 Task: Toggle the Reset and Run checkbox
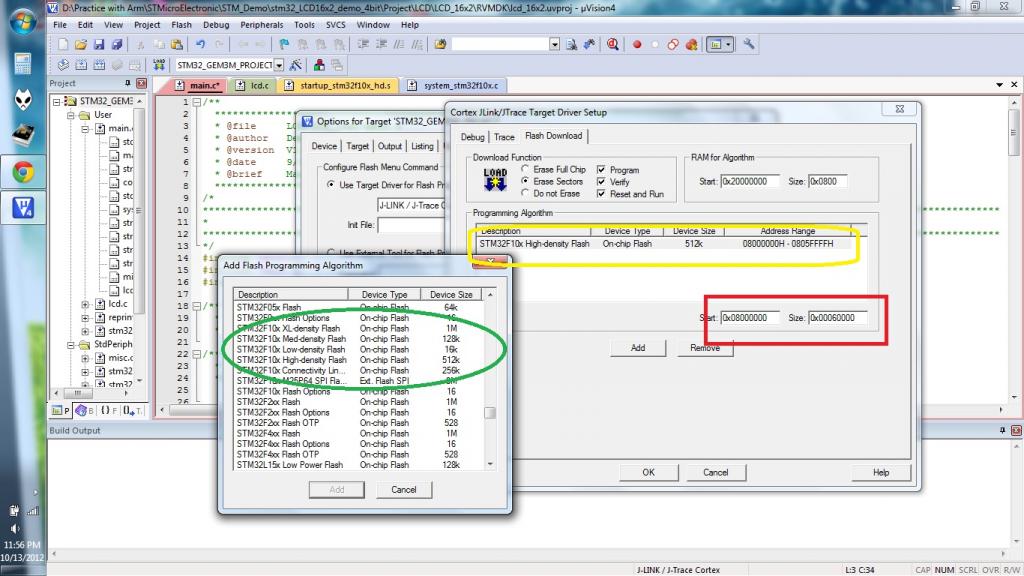coord(602,194)
